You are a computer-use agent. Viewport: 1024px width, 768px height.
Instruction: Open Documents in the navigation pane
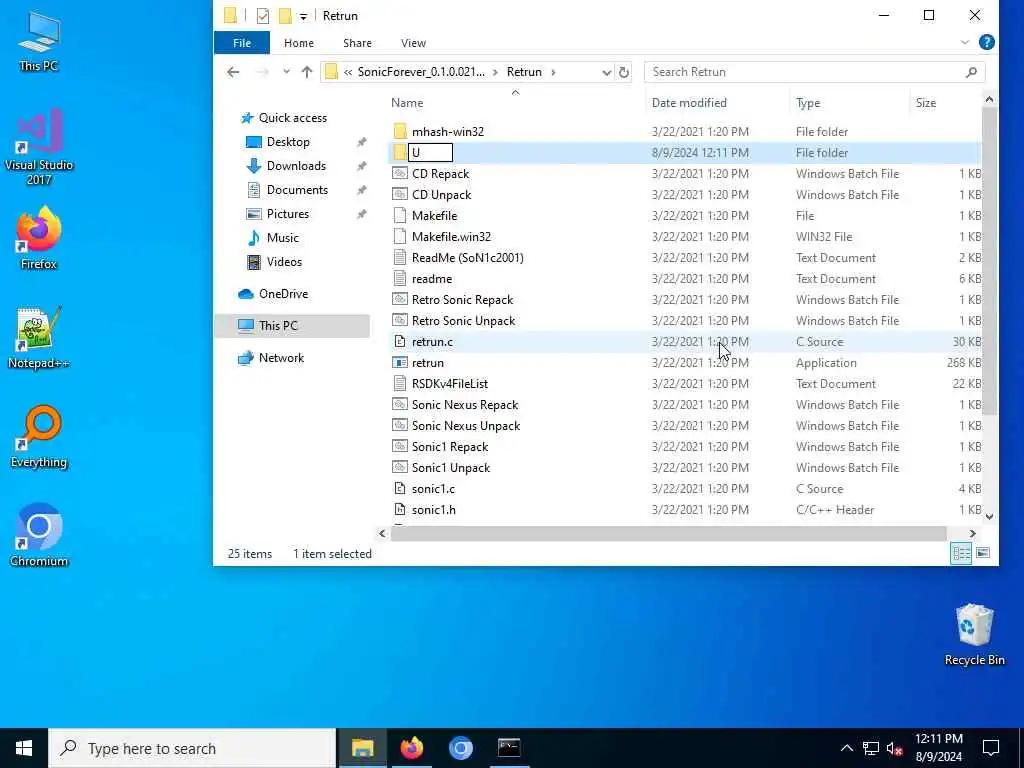[x=297, y=190]
